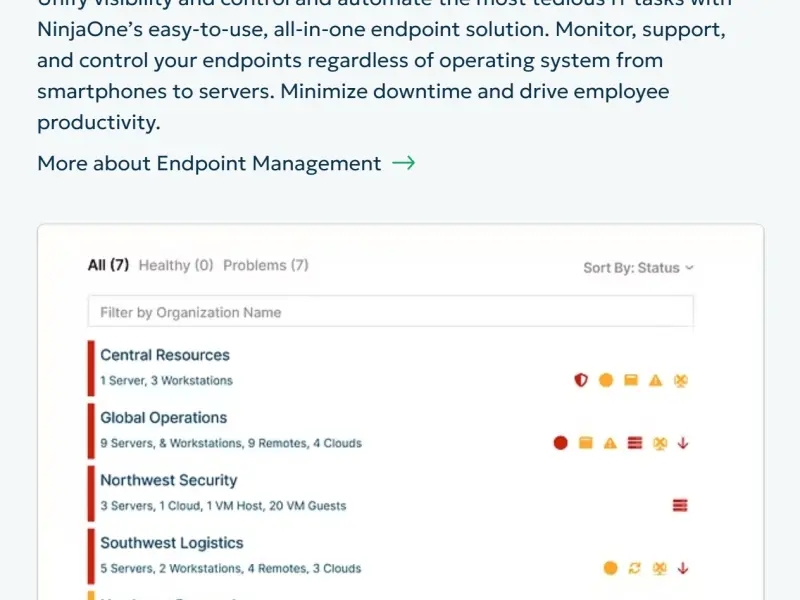Click the orange window icon for Central Resources
This screenshot has width=800, height=600.
(x=631, y=380)
